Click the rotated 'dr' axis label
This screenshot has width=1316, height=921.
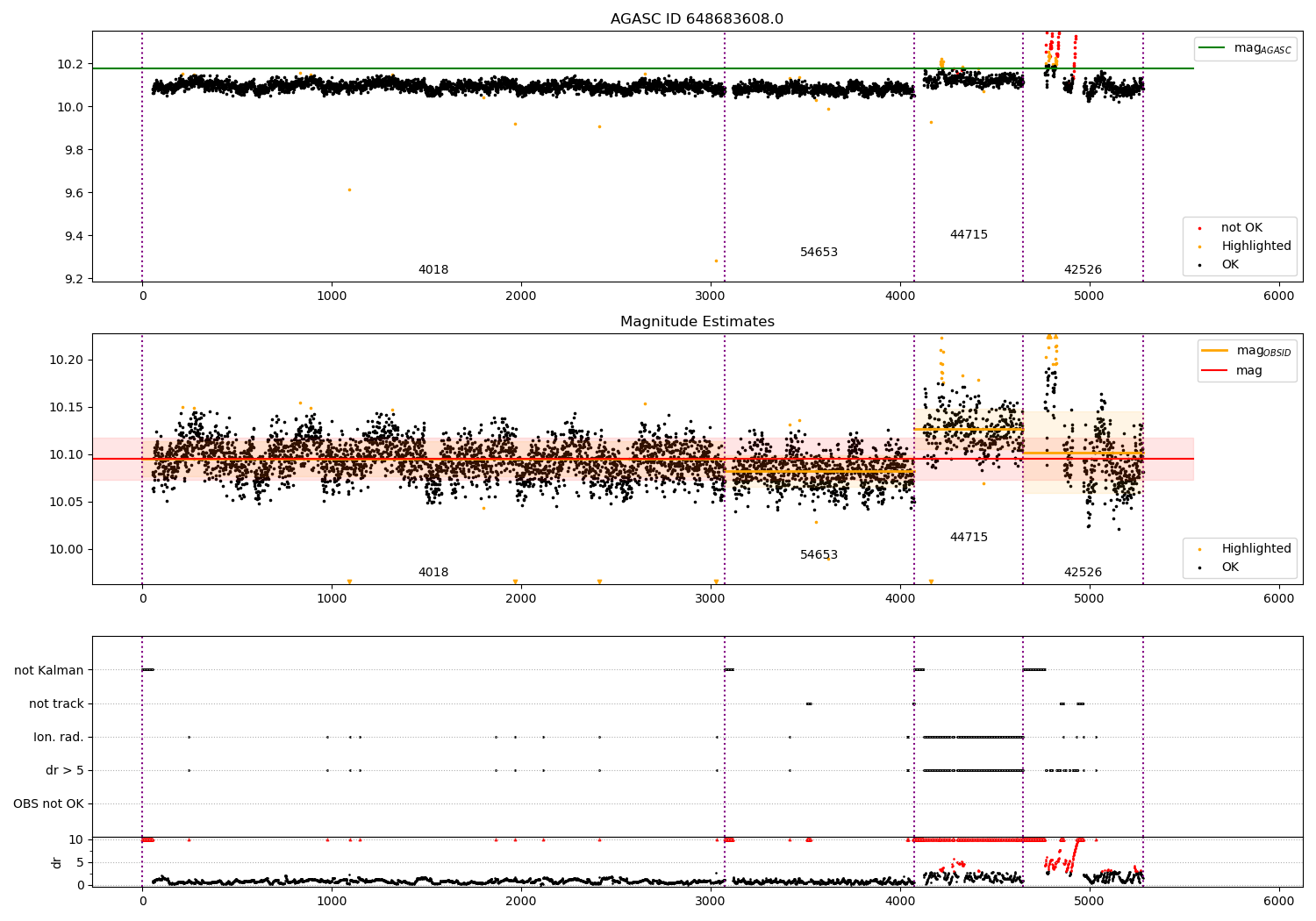pos(57,862)
